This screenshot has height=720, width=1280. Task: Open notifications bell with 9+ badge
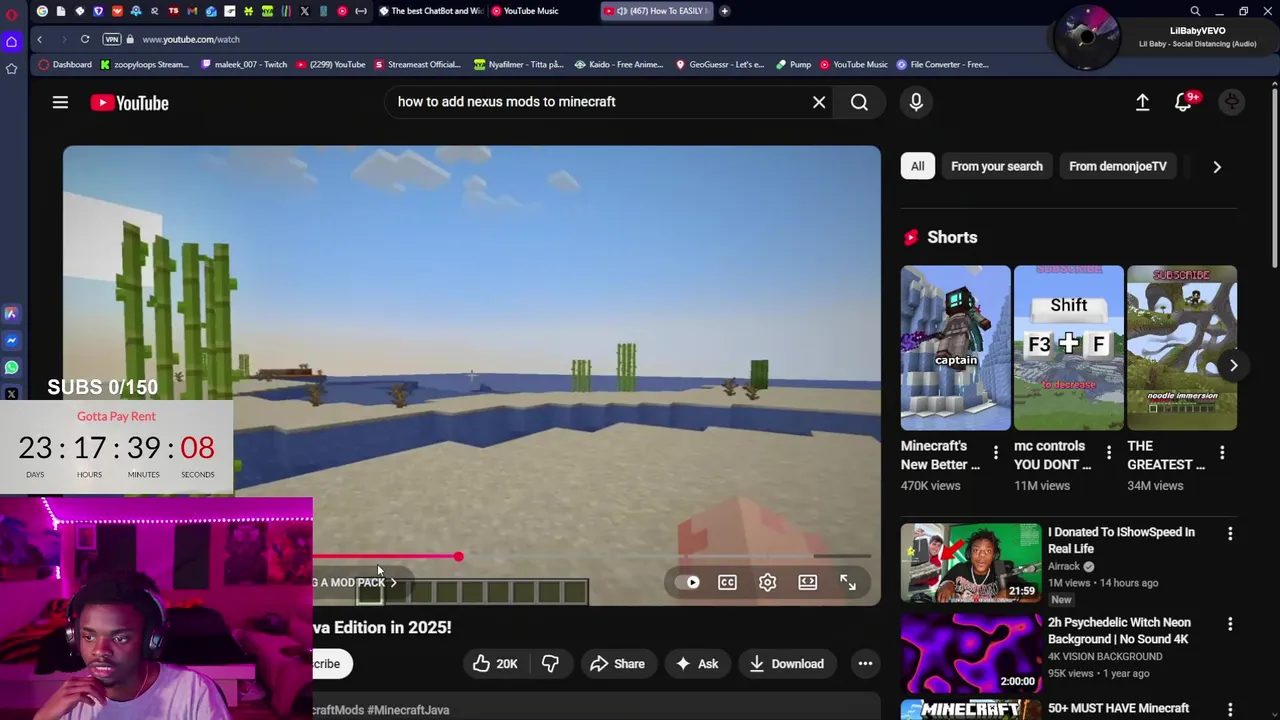click(x=1186, y=102)
